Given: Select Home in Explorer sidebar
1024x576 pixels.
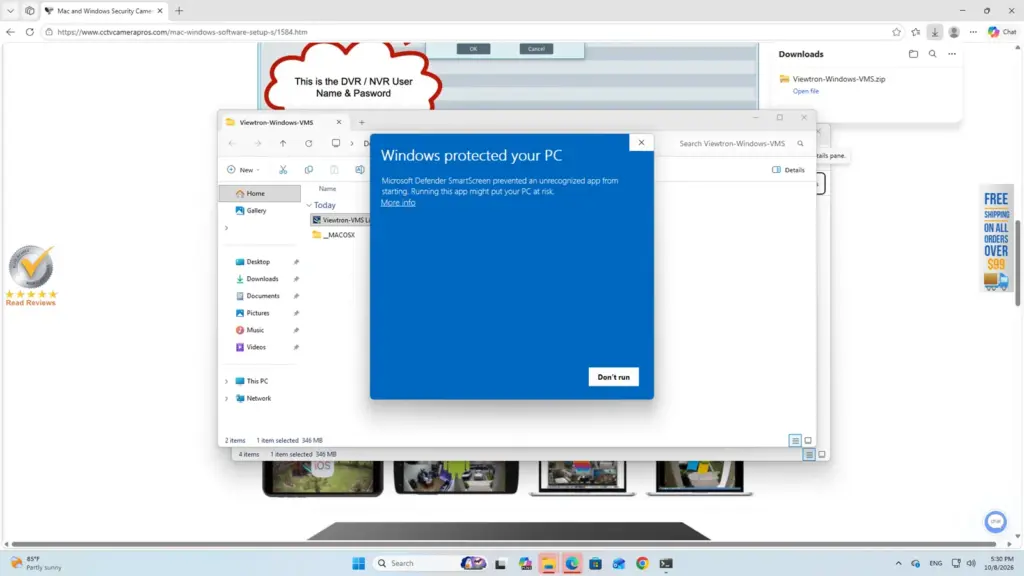Looking at the screenshot, I should [260, 193].
